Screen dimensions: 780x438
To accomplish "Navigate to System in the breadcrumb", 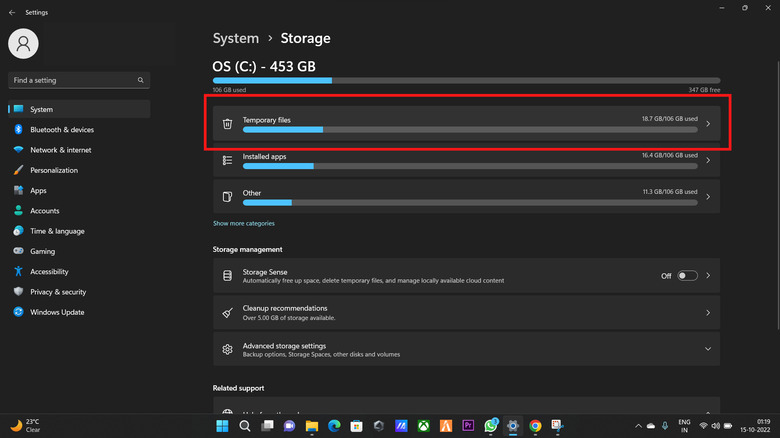I will click(x=235, y=38).
